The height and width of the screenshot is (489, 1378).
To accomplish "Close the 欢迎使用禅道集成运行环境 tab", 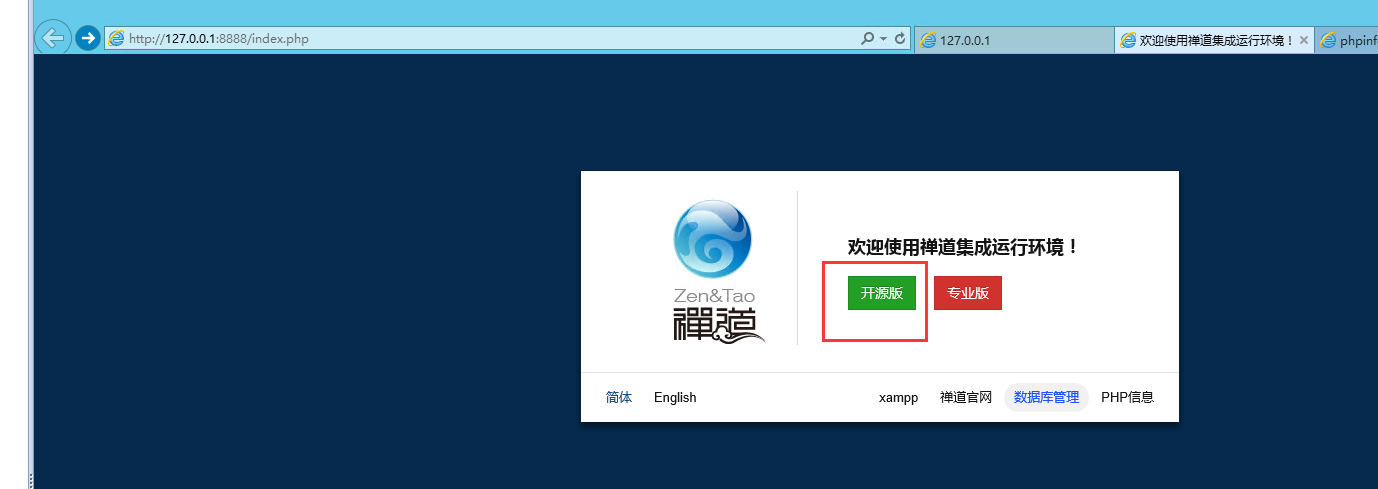I will coord(1304,40).
